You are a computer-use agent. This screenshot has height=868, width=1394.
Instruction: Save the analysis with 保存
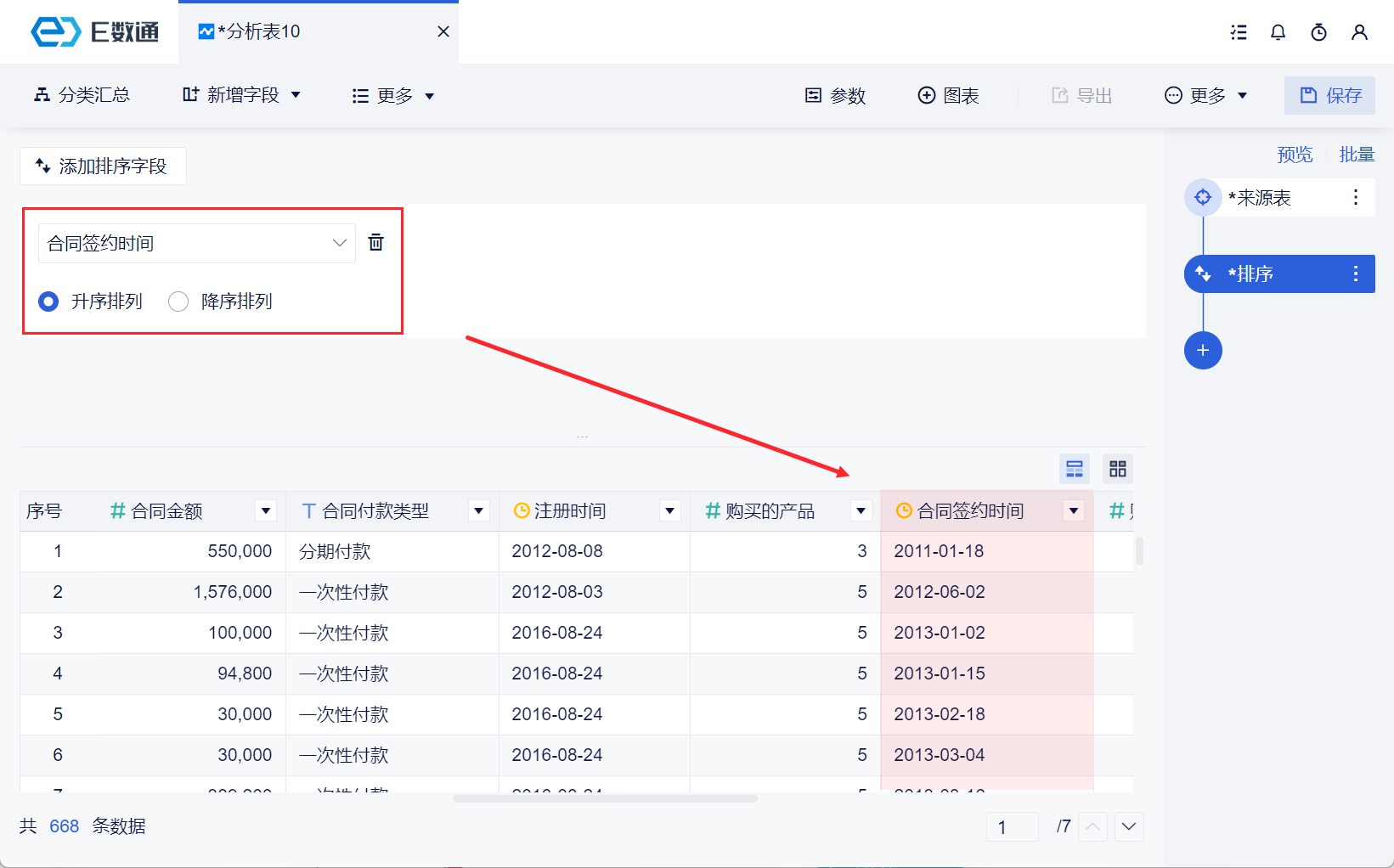tap(1329, 95)
